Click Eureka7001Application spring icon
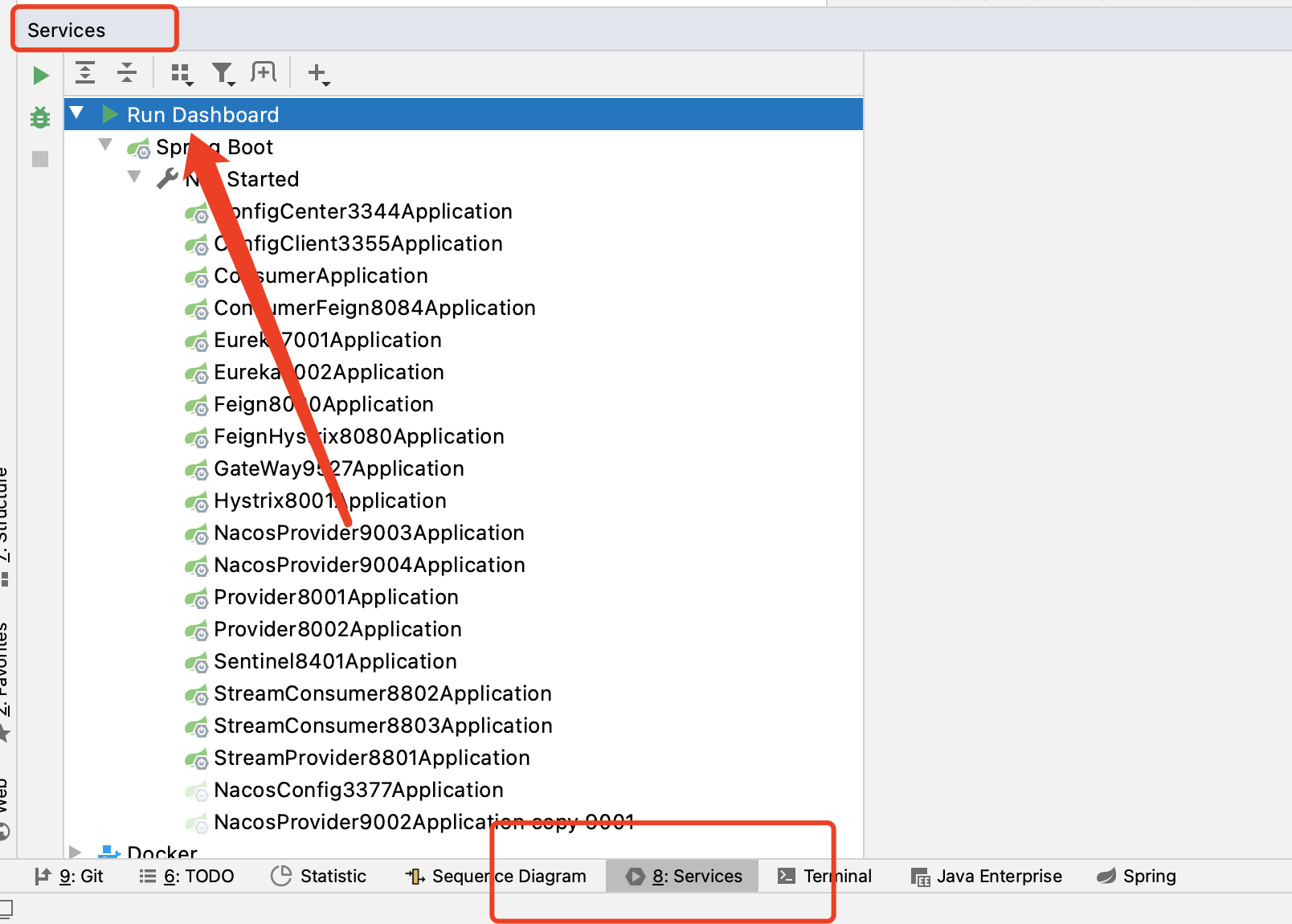 pos(197,341)
